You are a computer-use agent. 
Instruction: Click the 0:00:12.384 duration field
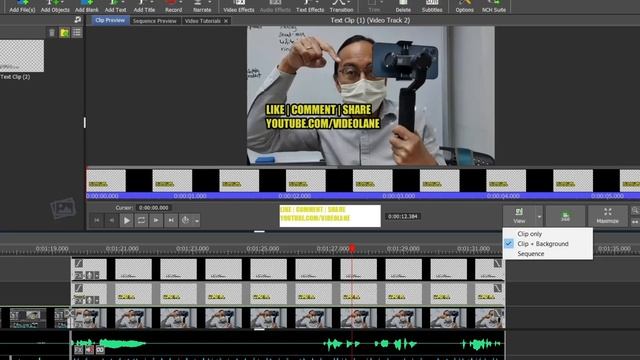click(402, 216)
